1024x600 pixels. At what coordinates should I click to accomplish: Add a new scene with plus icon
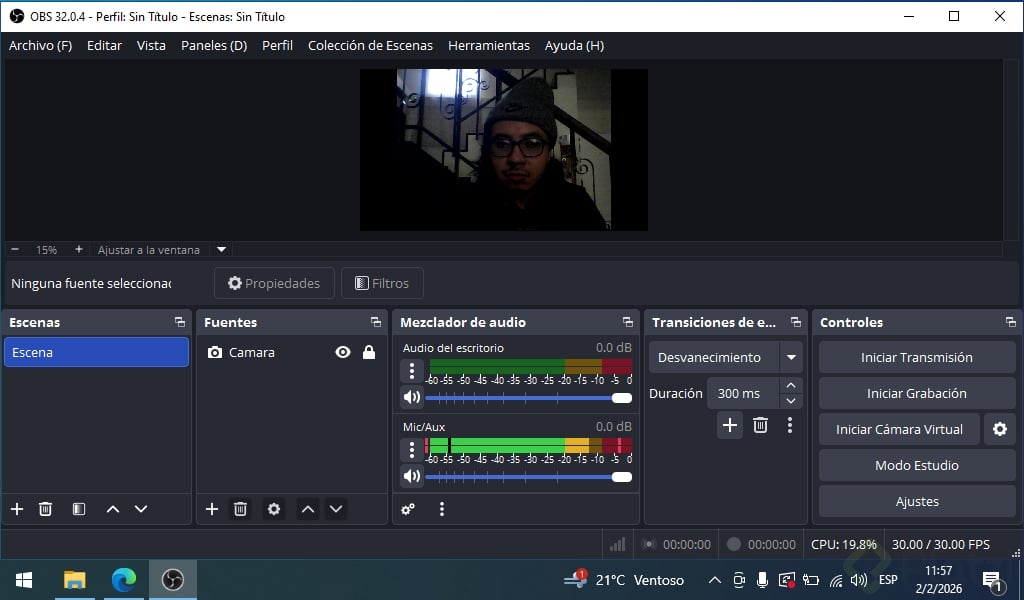pyautogui.click(x=17, y=509)
